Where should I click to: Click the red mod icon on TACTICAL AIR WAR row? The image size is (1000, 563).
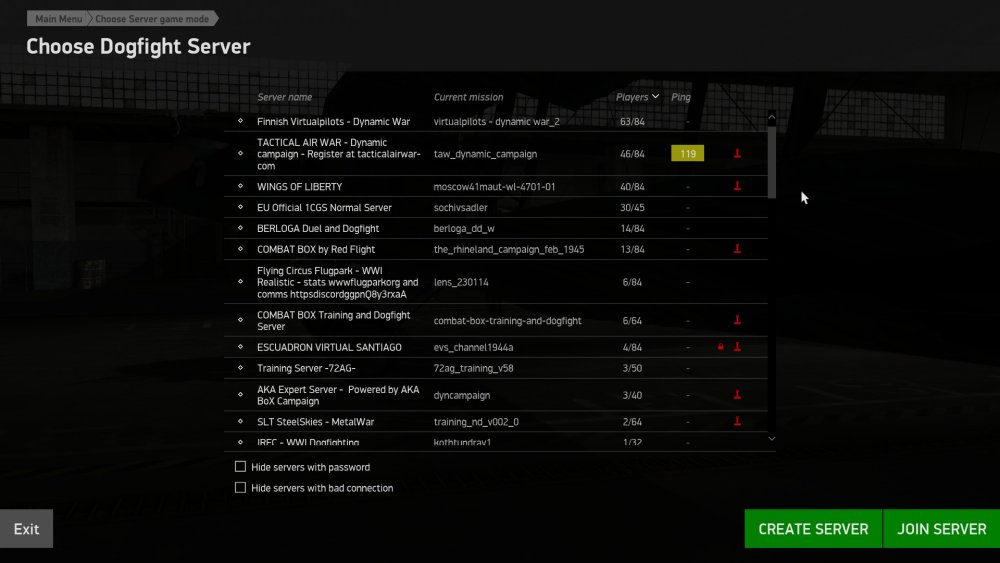click(x=737, y=154)
